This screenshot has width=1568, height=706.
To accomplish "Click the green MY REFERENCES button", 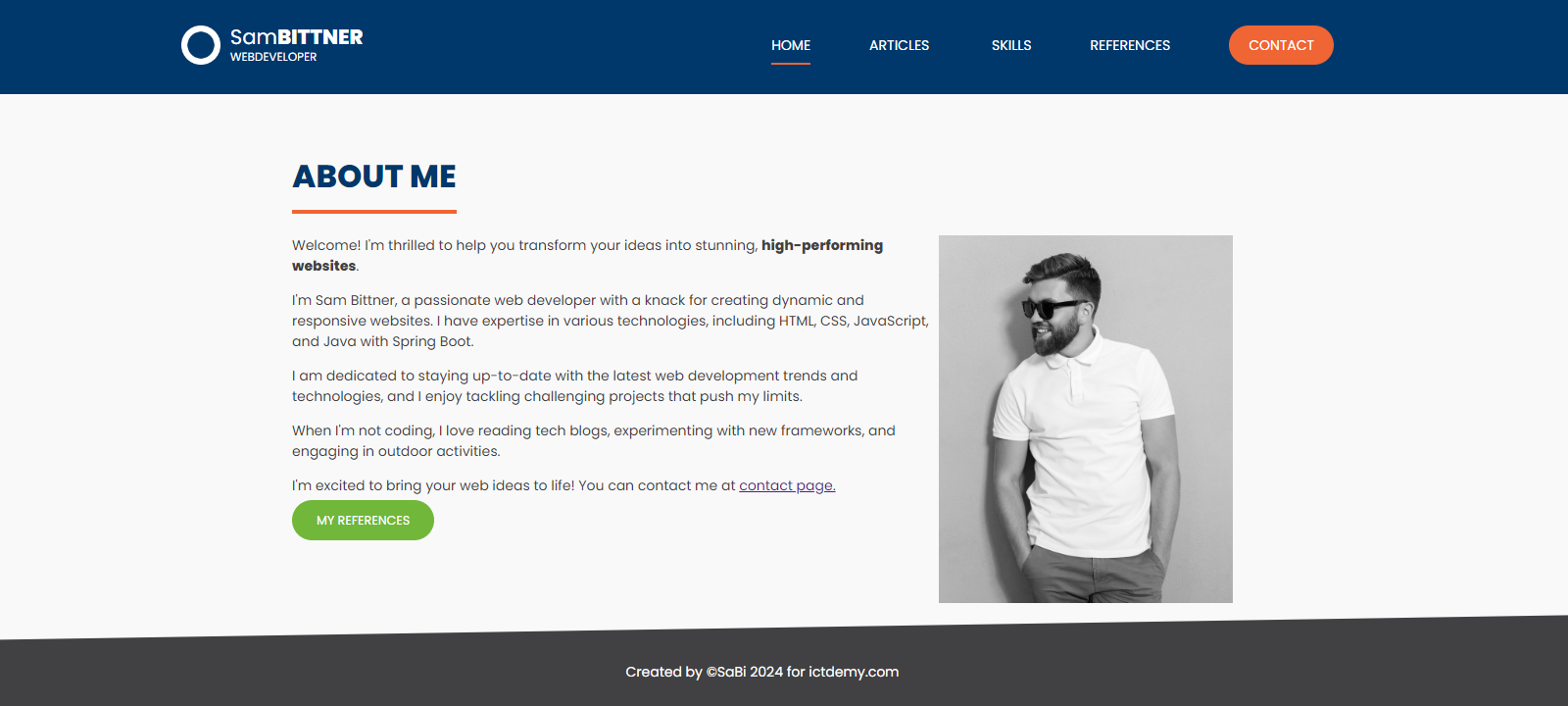I will point(363,520).
